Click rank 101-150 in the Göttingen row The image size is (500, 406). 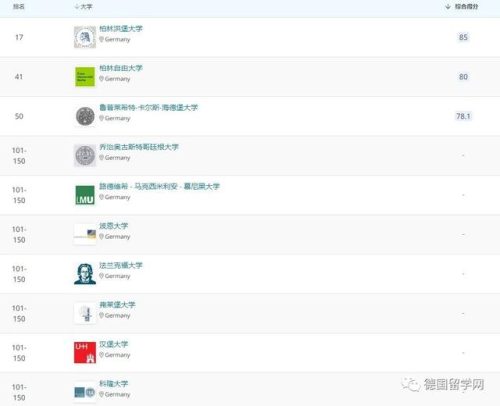click(19, 156)
